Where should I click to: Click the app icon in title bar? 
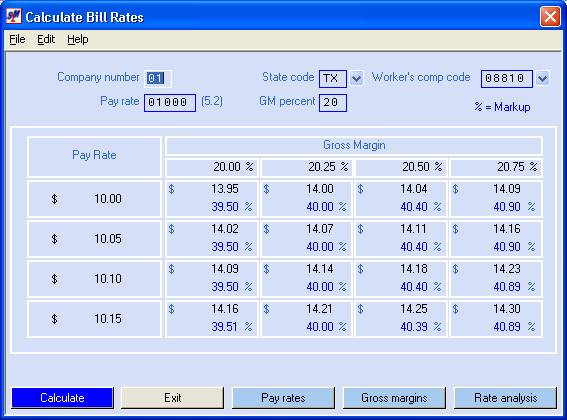14,16
